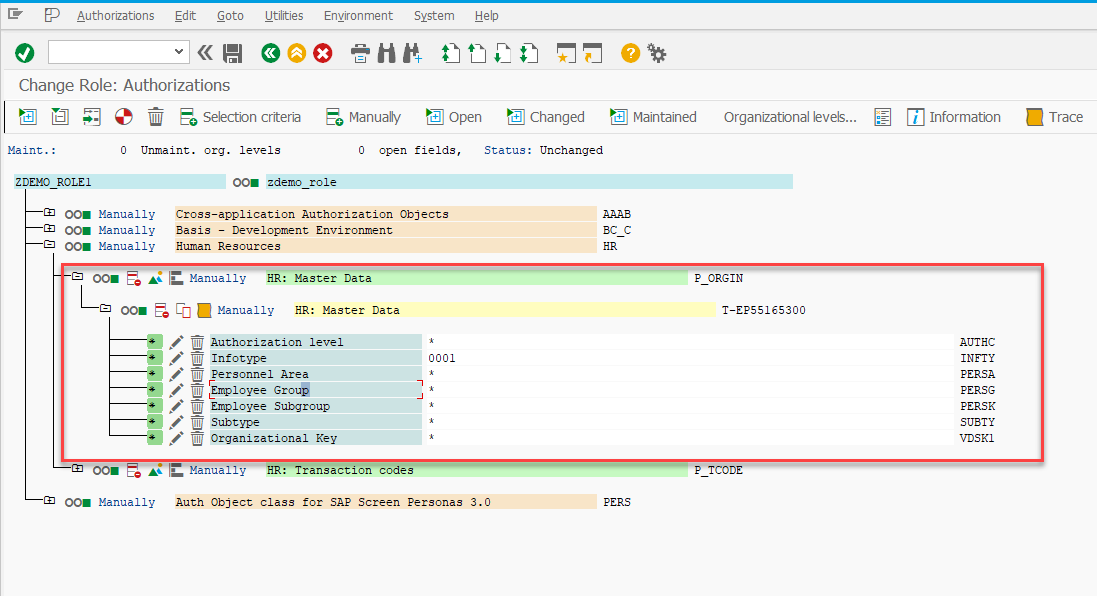Save the role with the diskette icon

232,53
